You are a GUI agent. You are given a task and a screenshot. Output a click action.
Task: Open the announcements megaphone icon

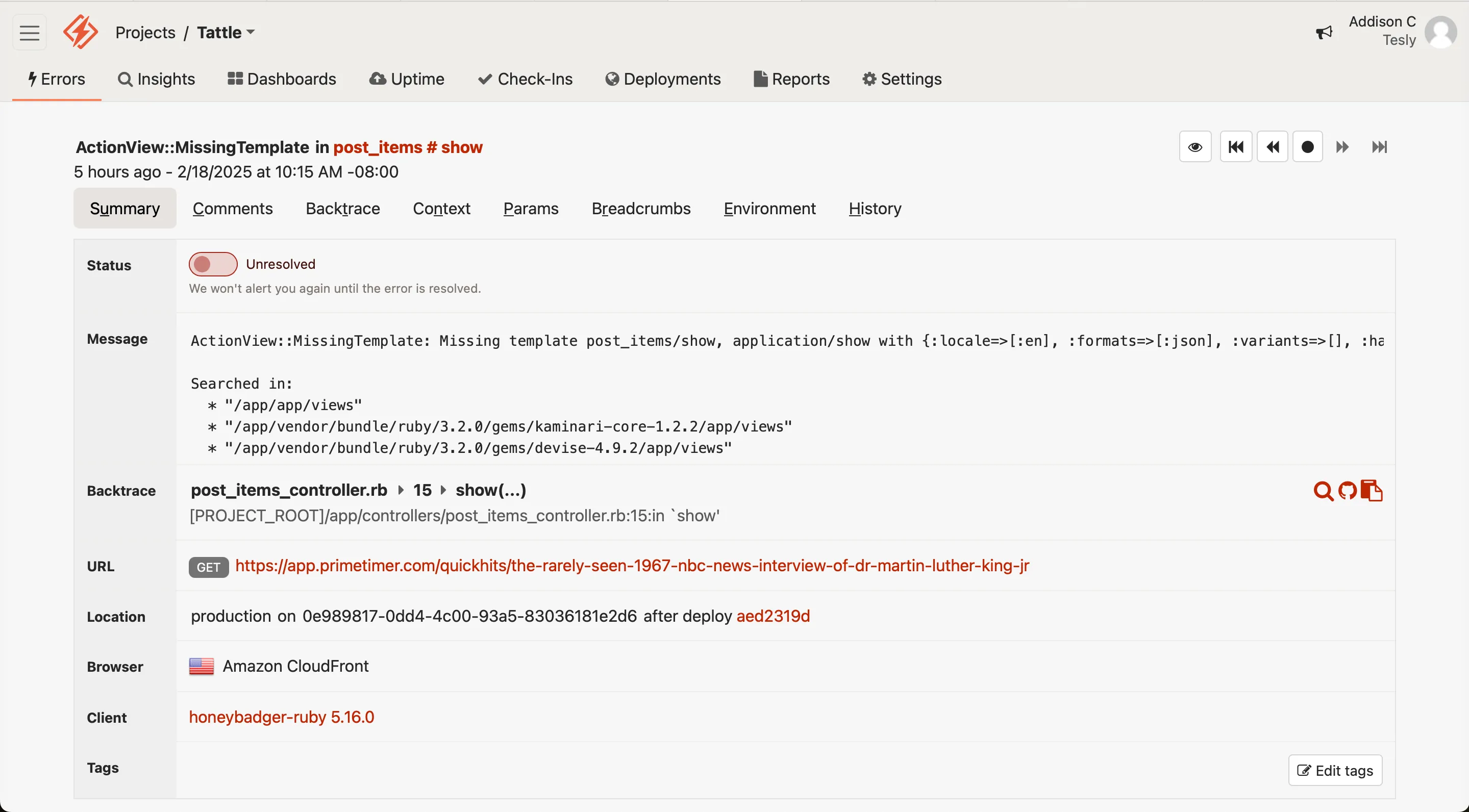pyautogui.click(x=1324, y=32)
